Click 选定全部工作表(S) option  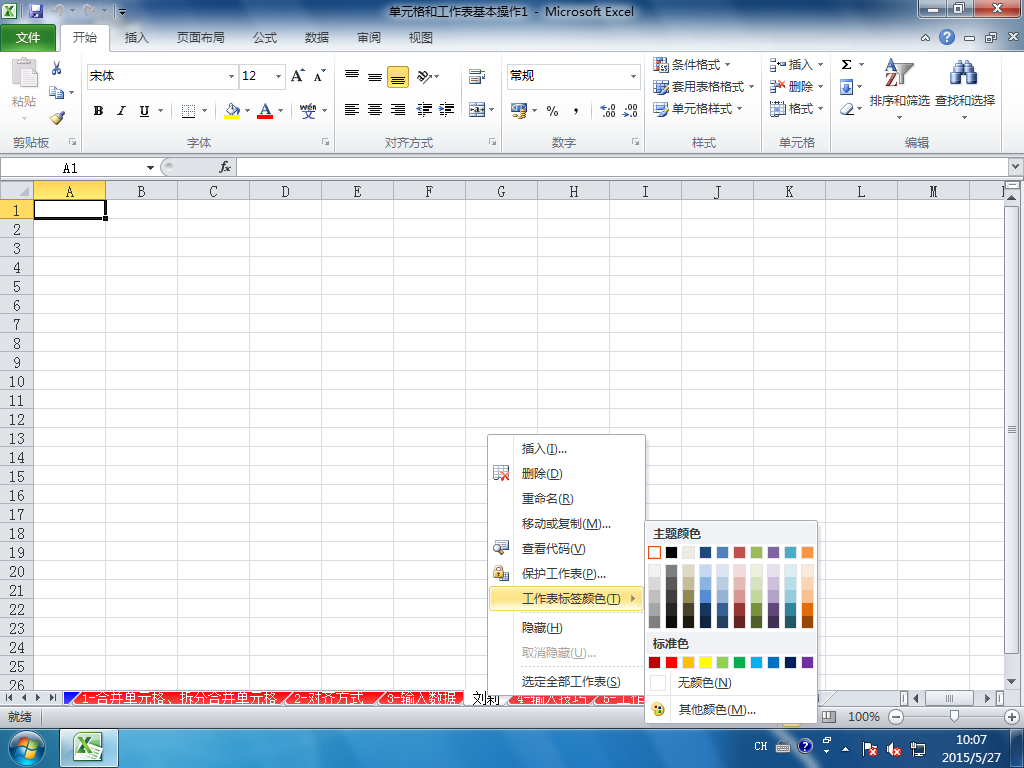[566, 682]
